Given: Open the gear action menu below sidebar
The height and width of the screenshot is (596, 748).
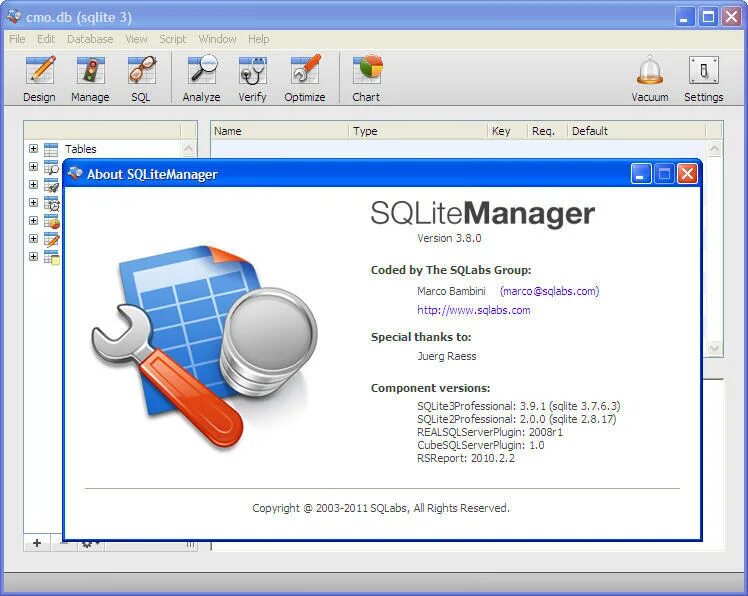Looking at the screenshot, I should pyautogui.click(x=90, y=544).
